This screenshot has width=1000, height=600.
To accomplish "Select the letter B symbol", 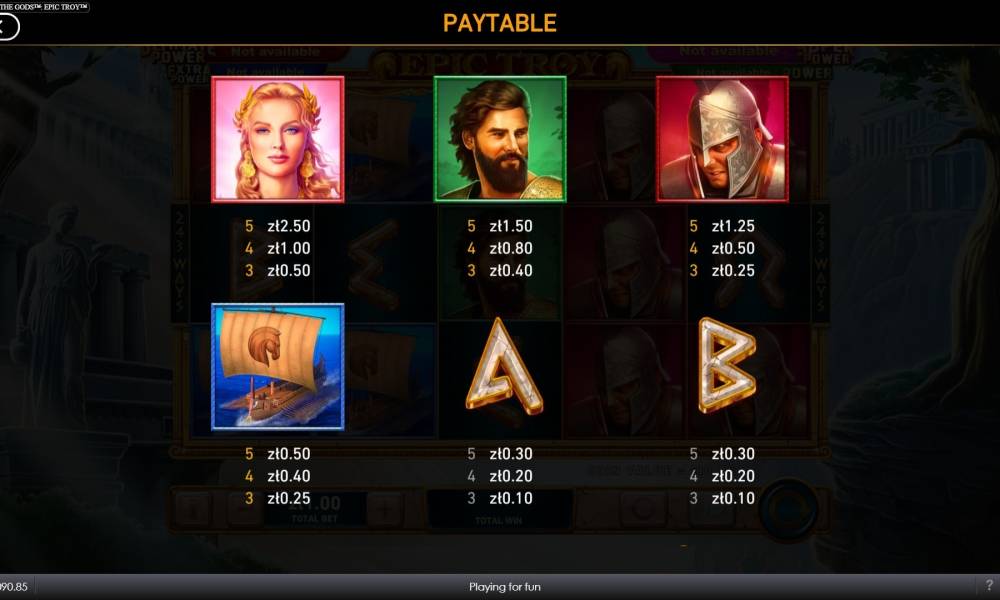I will pos(726,365).
